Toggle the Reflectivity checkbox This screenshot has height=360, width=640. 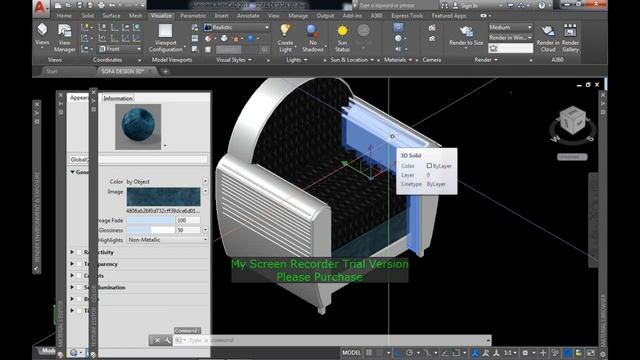80,253
